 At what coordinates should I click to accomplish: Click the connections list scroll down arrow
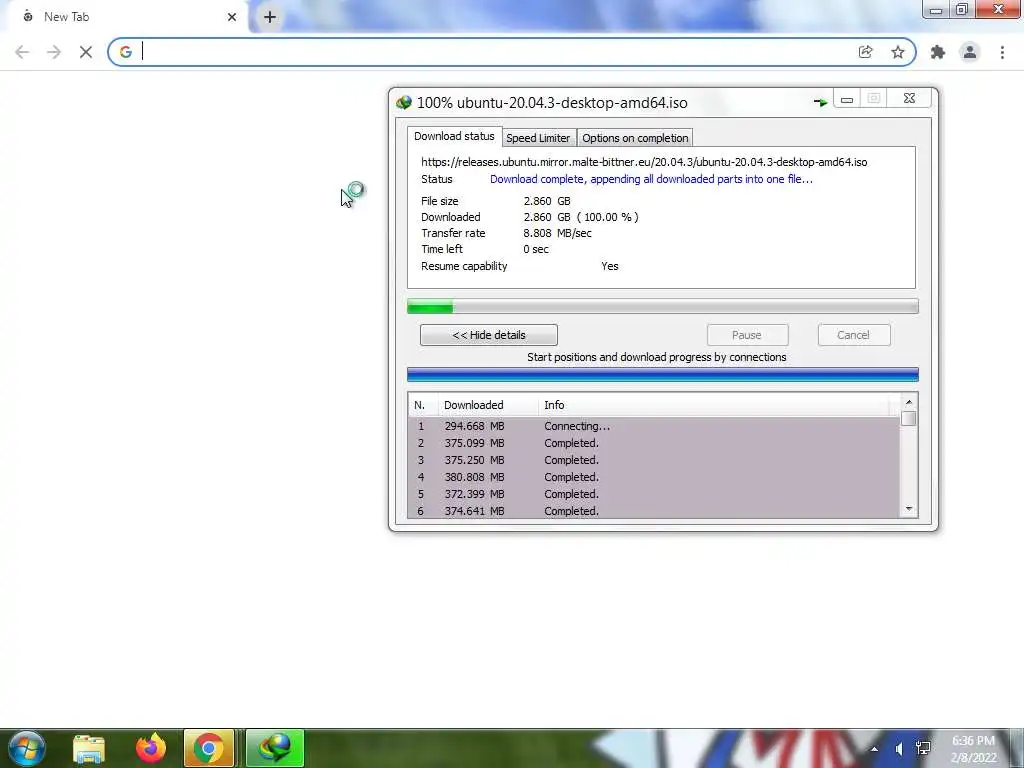tap(908, 509)
